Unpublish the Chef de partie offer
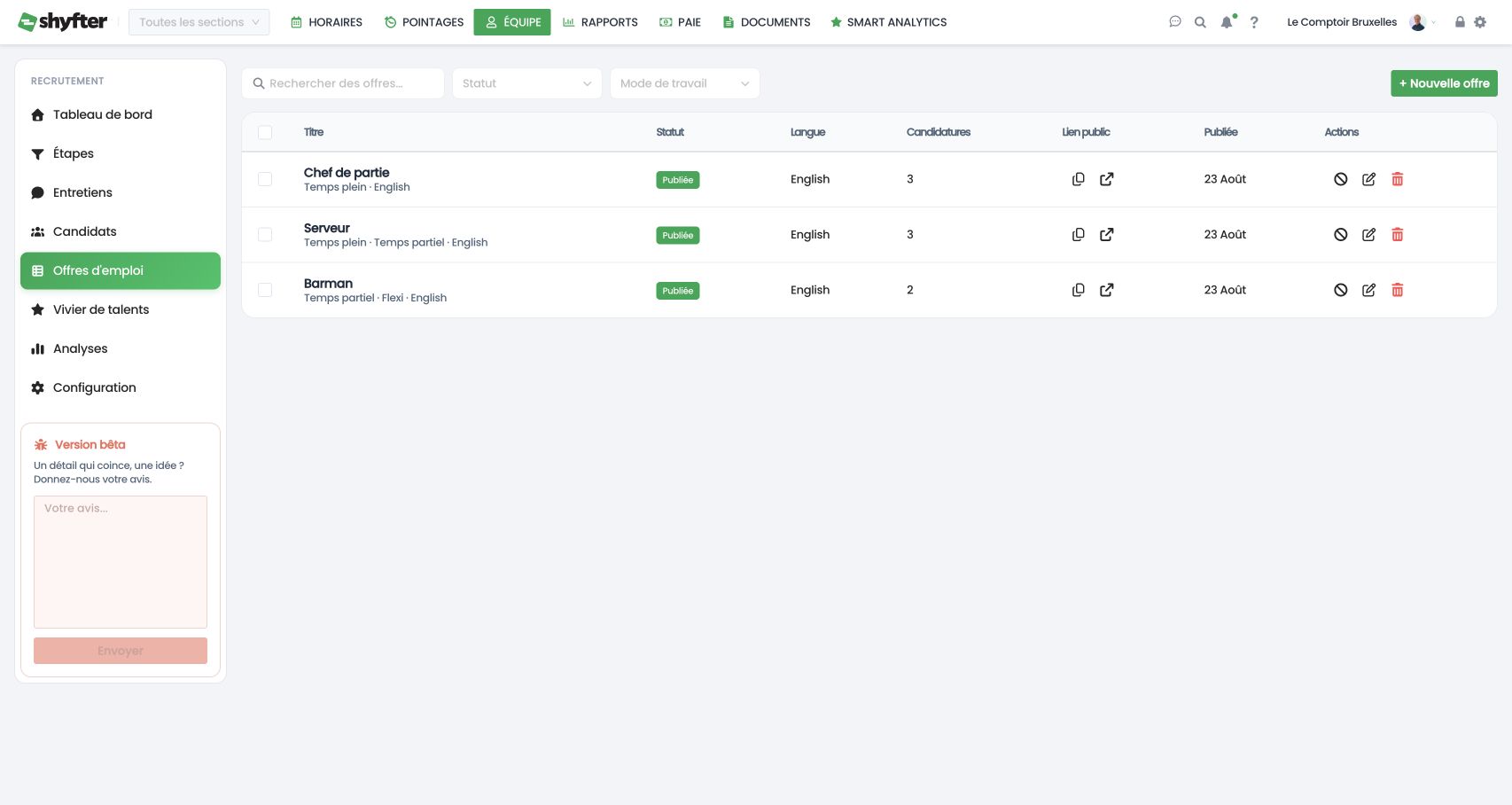Viewport: 1512px width, 805px height. 1341,179
